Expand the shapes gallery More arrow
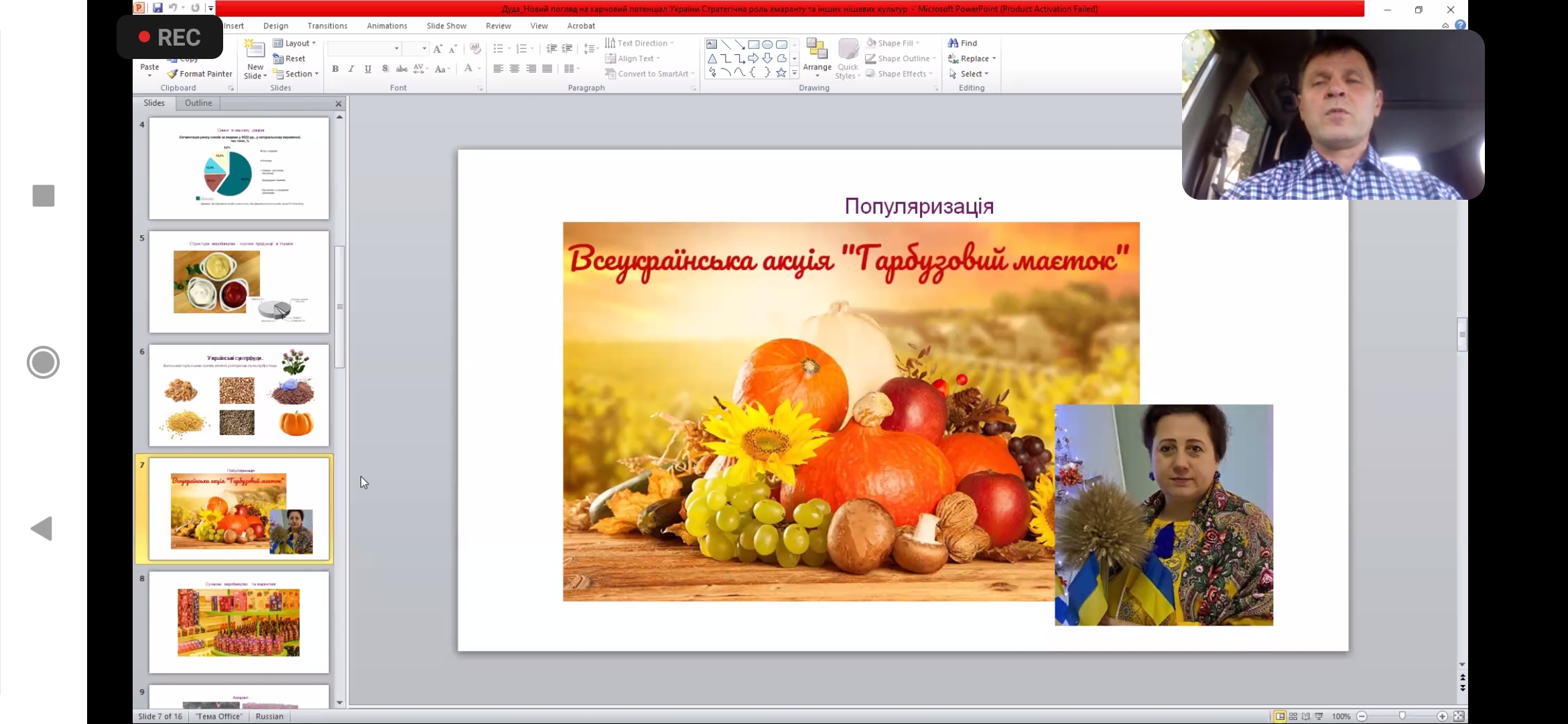The height and width of the screenshot is (724, 1568). coord(795,72)
